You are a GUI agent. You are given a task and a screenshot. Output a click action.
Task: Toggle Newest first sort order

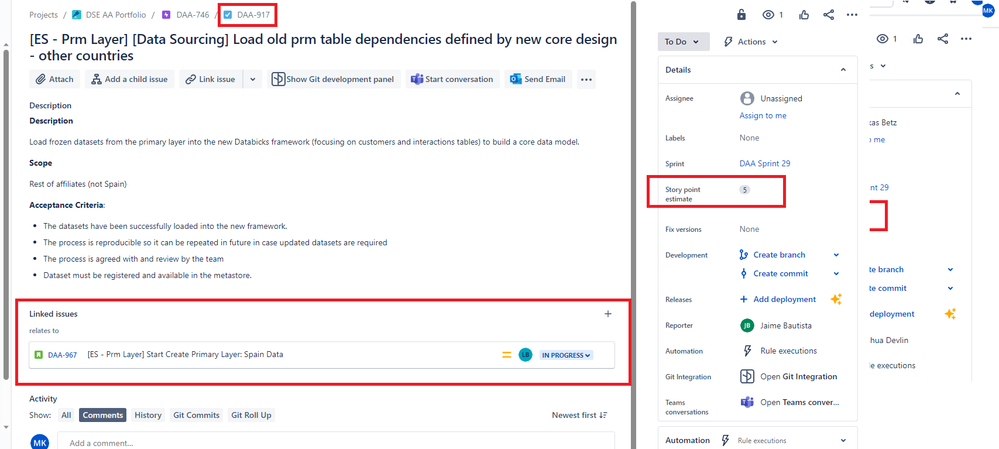[580, 415]
